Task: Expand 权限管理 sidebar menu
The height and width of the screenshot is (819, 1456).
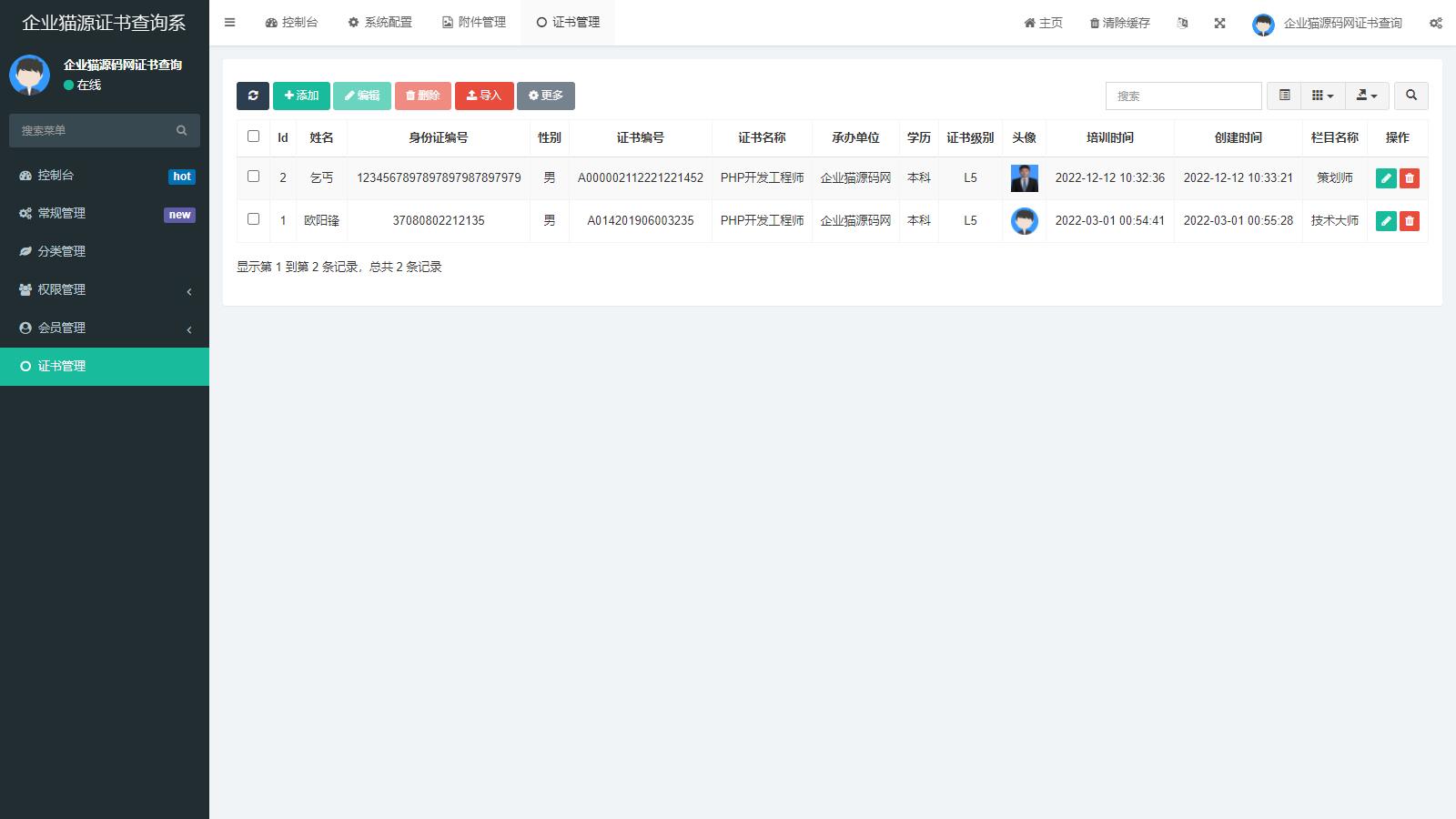Action: [105, 289]
